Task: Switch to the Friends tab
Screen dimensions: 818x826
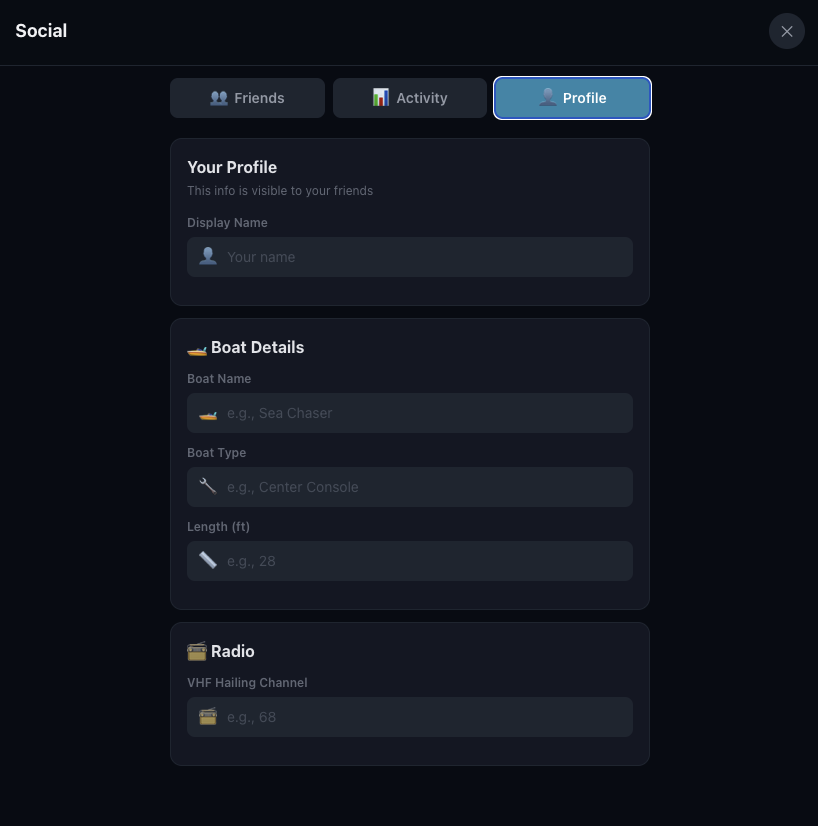Action: [247, 97]
